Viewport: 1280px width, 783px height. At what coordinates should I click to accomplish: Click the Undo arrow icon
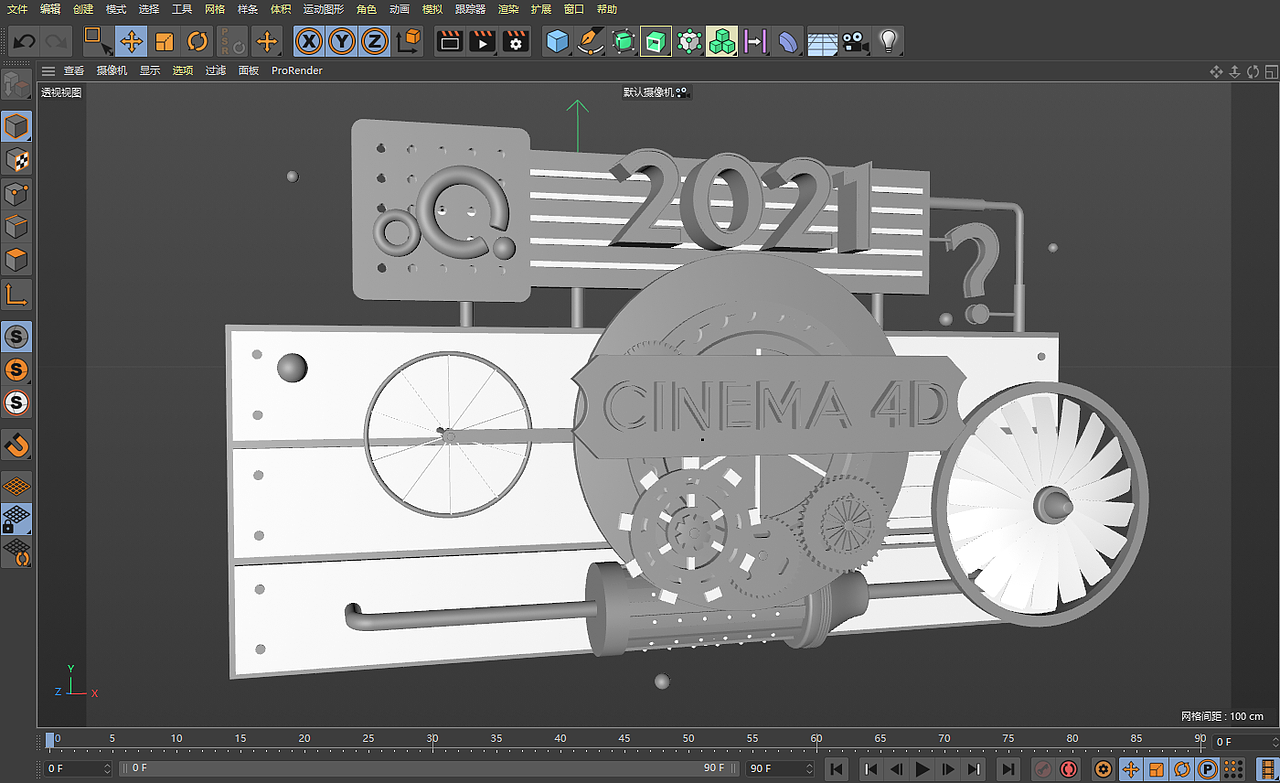(x=24, y=42)
